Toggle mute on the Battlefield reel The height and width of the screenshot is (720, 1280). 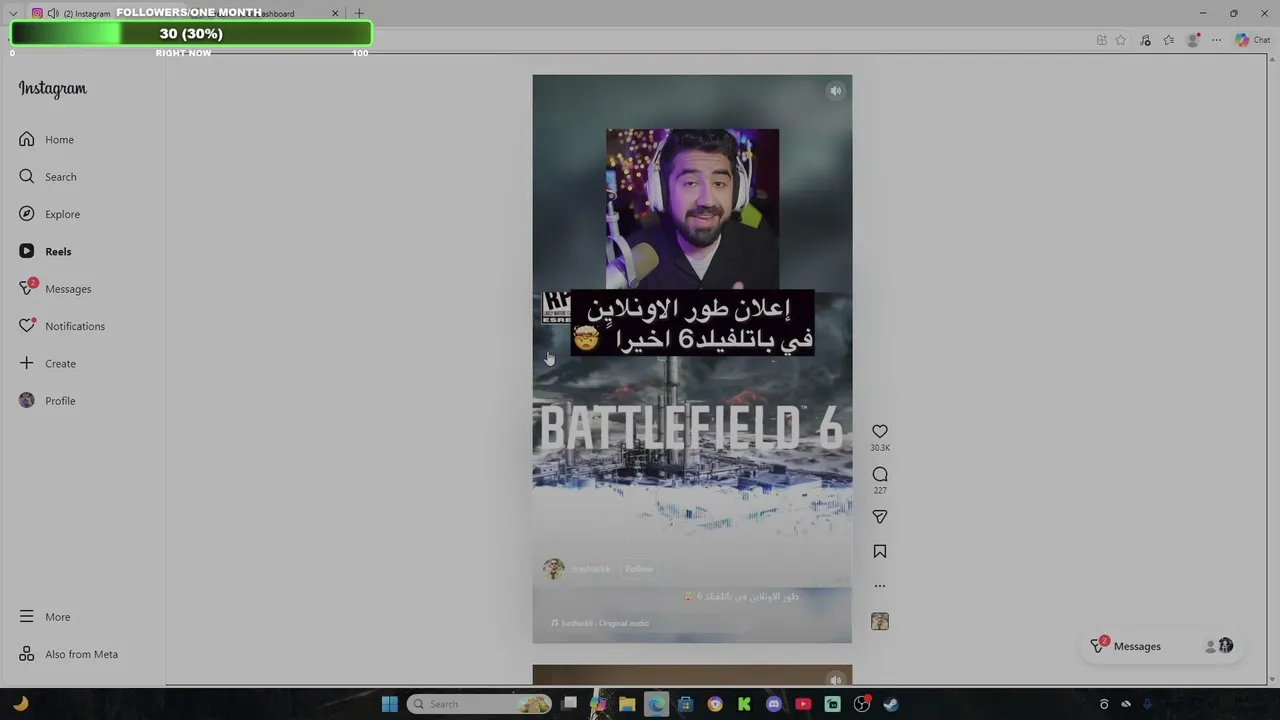[x=836, y=91]
